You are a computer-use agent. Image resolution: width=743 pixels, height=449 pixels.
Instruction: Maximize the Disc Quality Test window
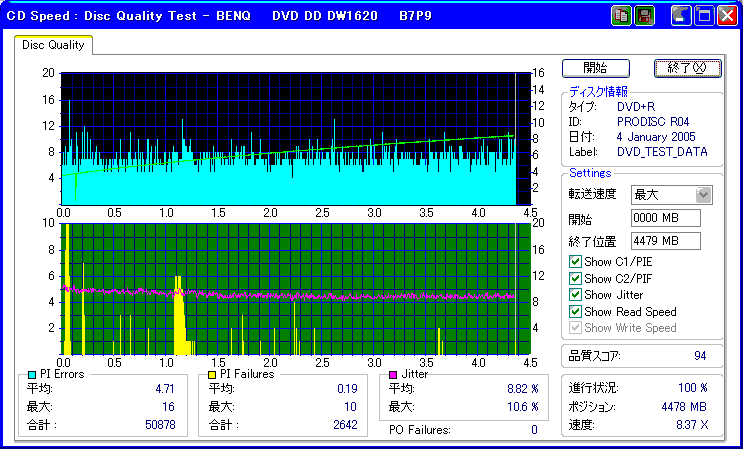point(704,16)
